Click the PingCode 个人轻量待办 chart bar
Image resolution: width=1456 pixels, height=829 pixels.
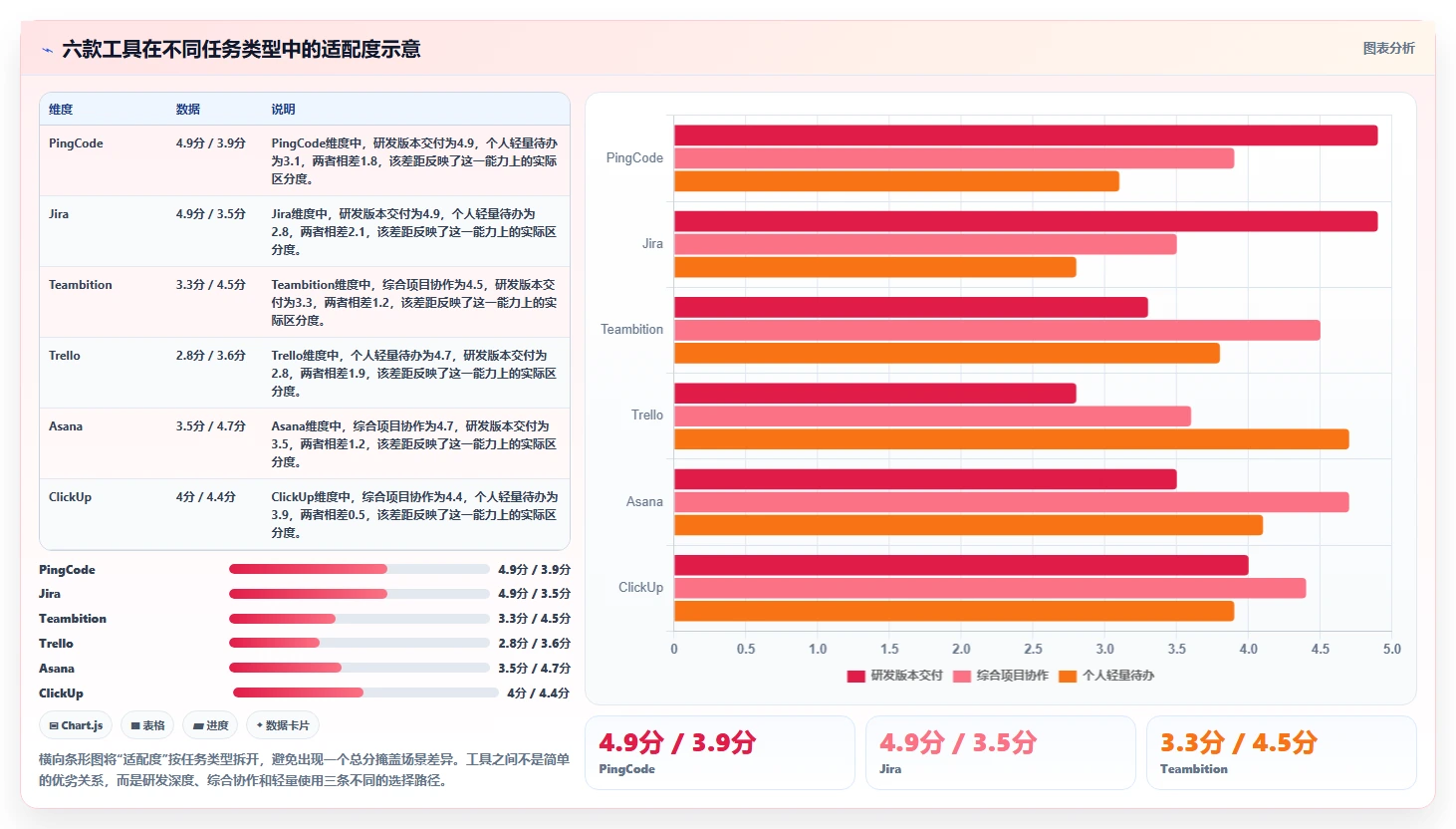(x=896, y=181)
